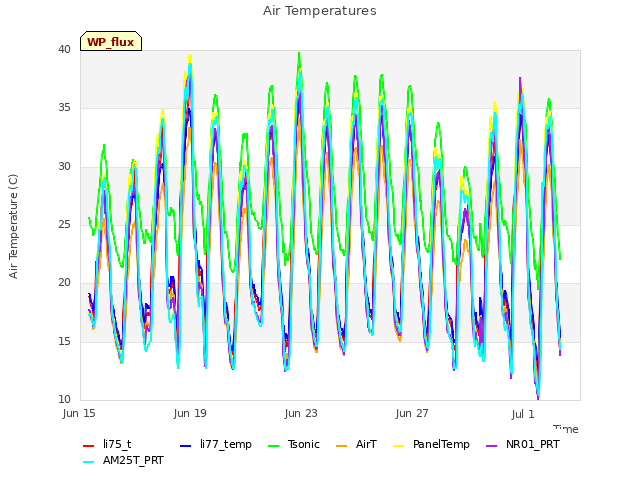Click the yellow PanelTemp legend swatch

coord(398,446)
